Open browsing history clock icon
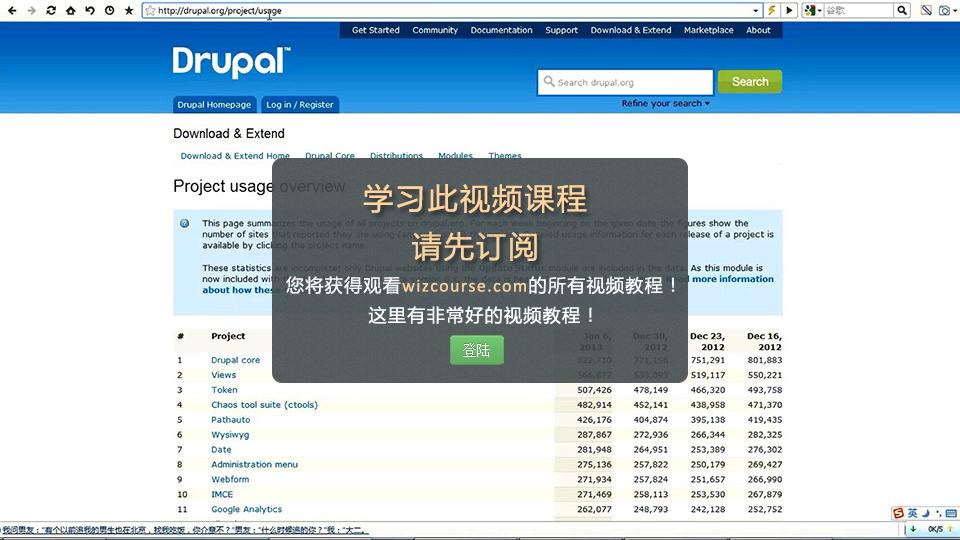This screenshot has width=960, height=540. coord(110,10)
